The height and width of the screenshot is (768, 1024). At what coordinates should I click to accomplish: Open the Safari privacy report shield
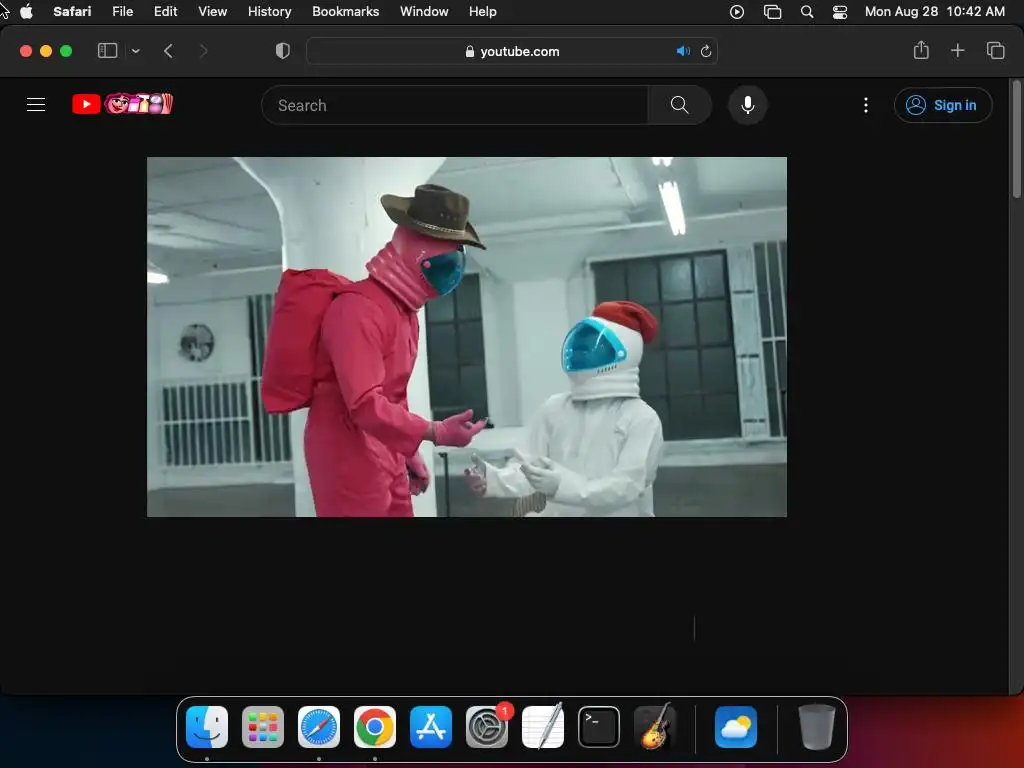point(282,51)
